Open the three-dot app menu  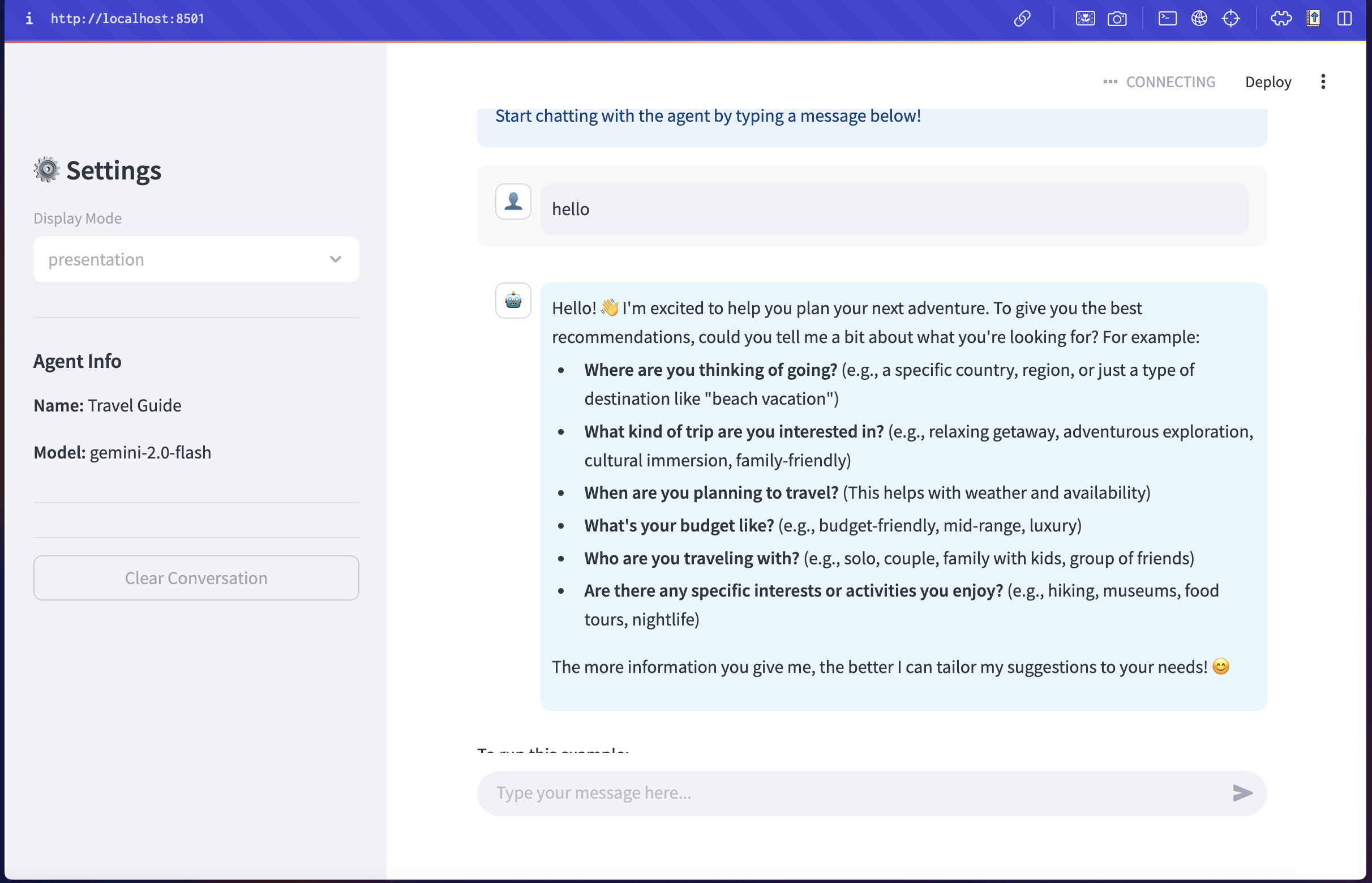coord(1323,82)
